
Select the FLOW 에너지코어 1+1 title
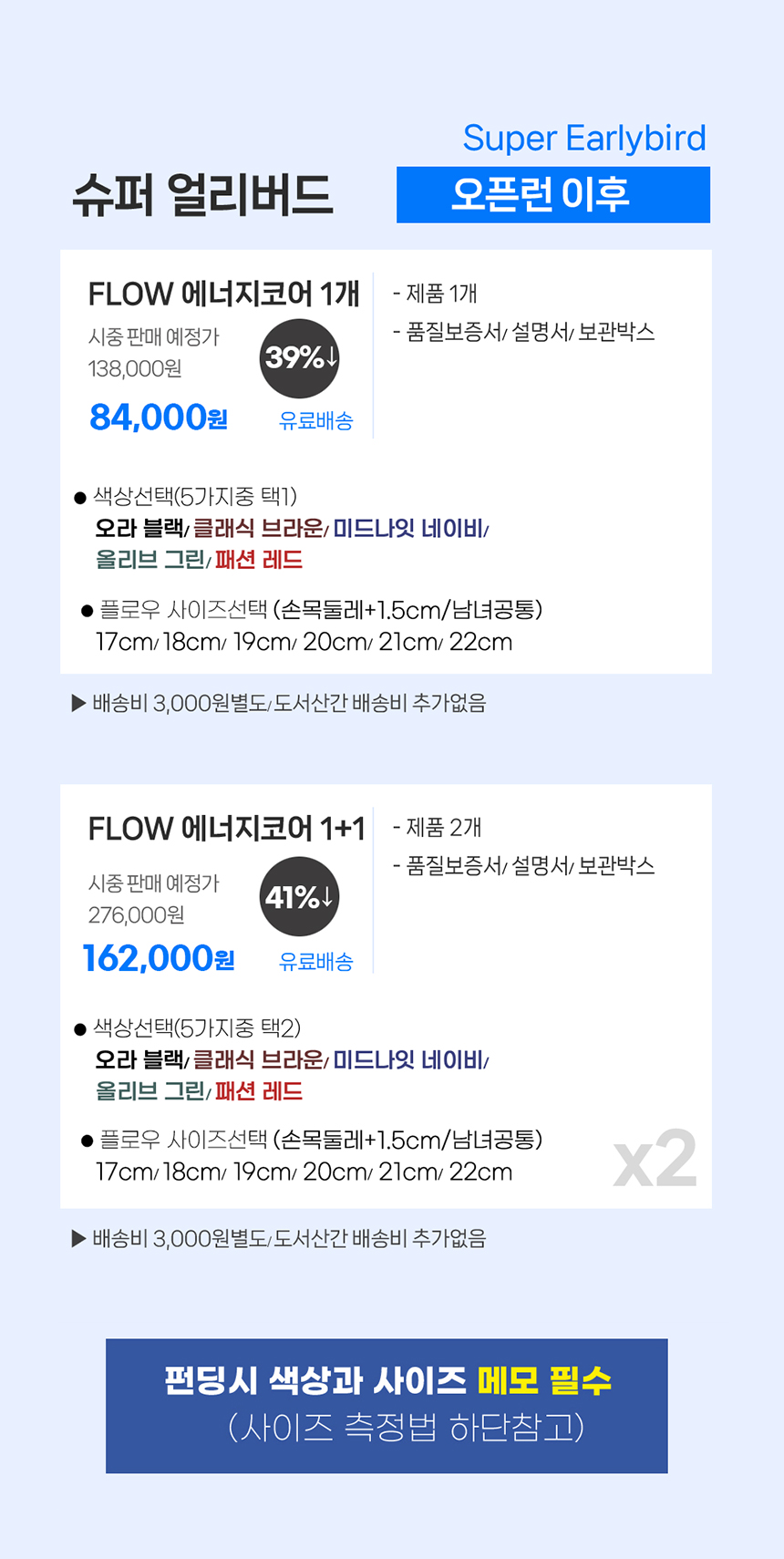[226, 829]
